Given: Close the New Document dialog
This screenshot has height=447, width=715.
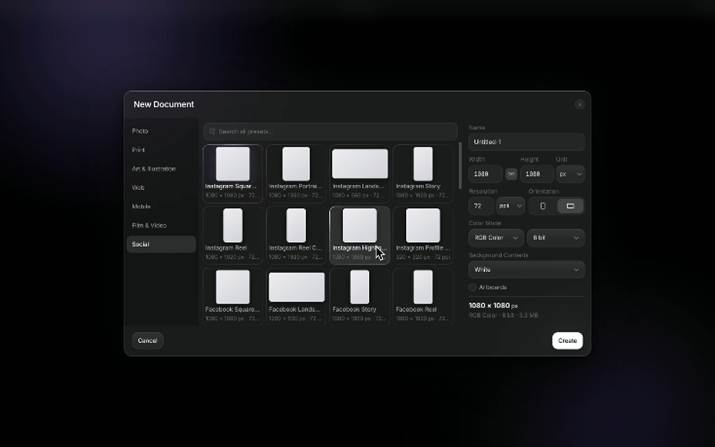Looking at the screenshot, I should pos(579,104).
